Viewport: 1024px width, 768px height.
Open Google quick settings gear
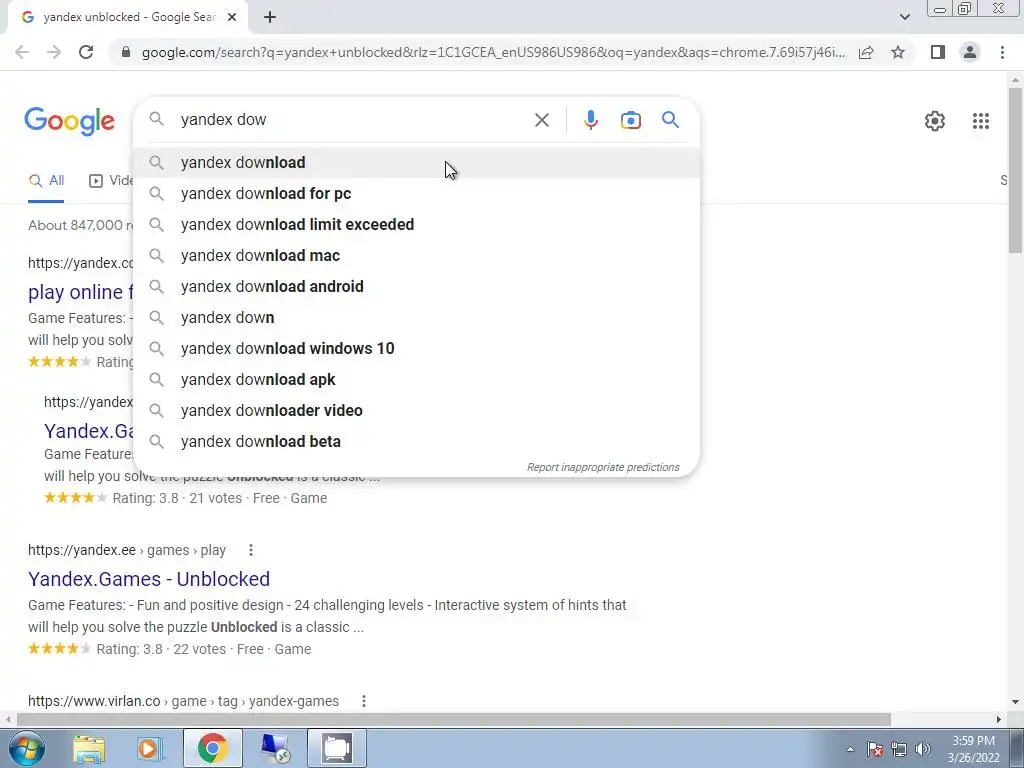tap(935, 121)
